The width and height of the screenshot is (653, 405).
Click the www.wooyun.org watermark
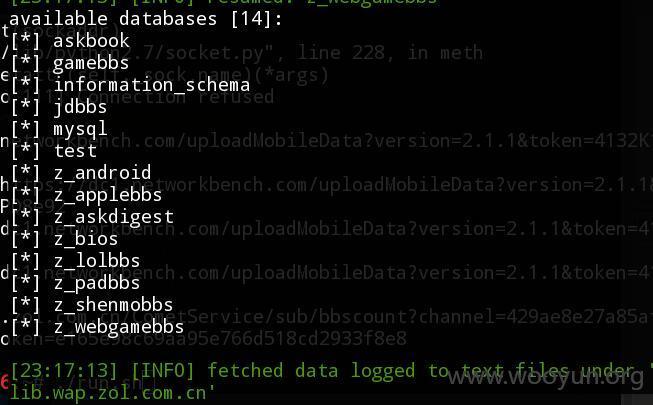(x=545, y=378)
